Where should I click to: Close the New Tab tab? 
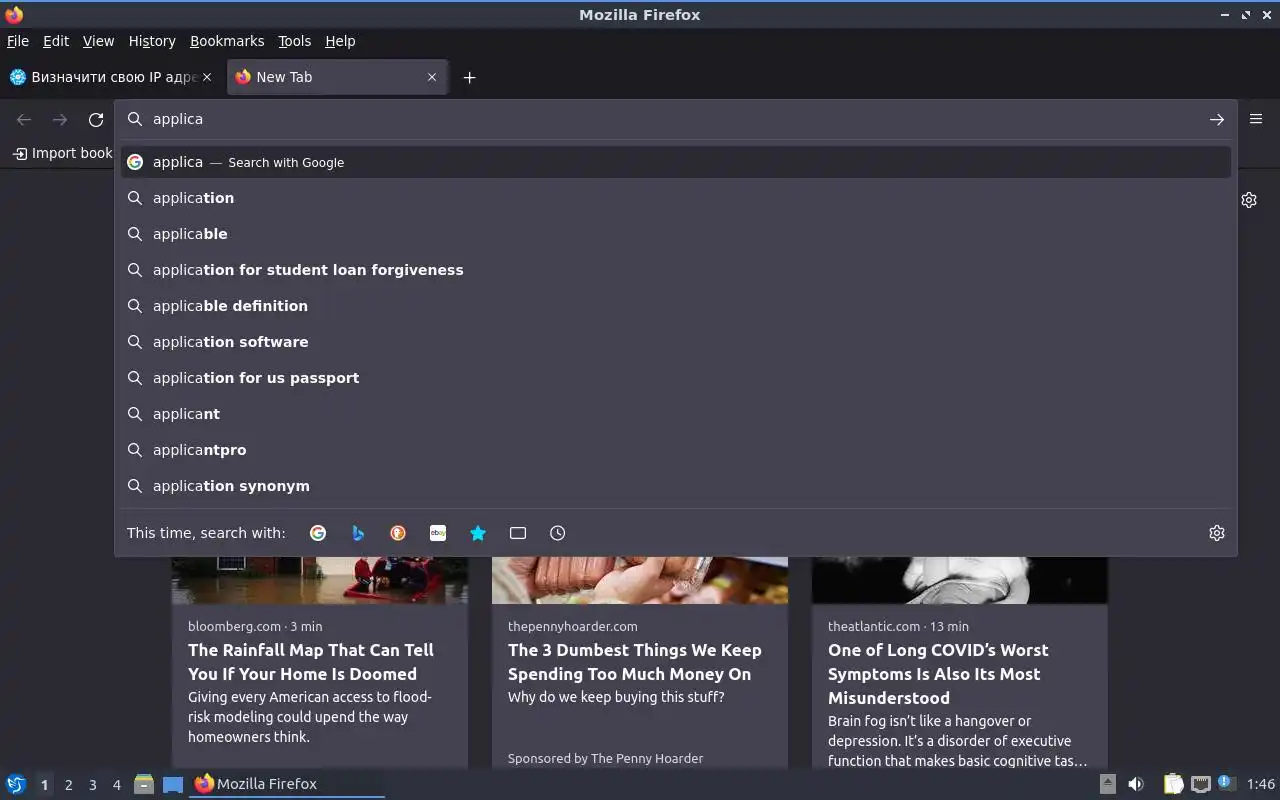pos(432,77)
